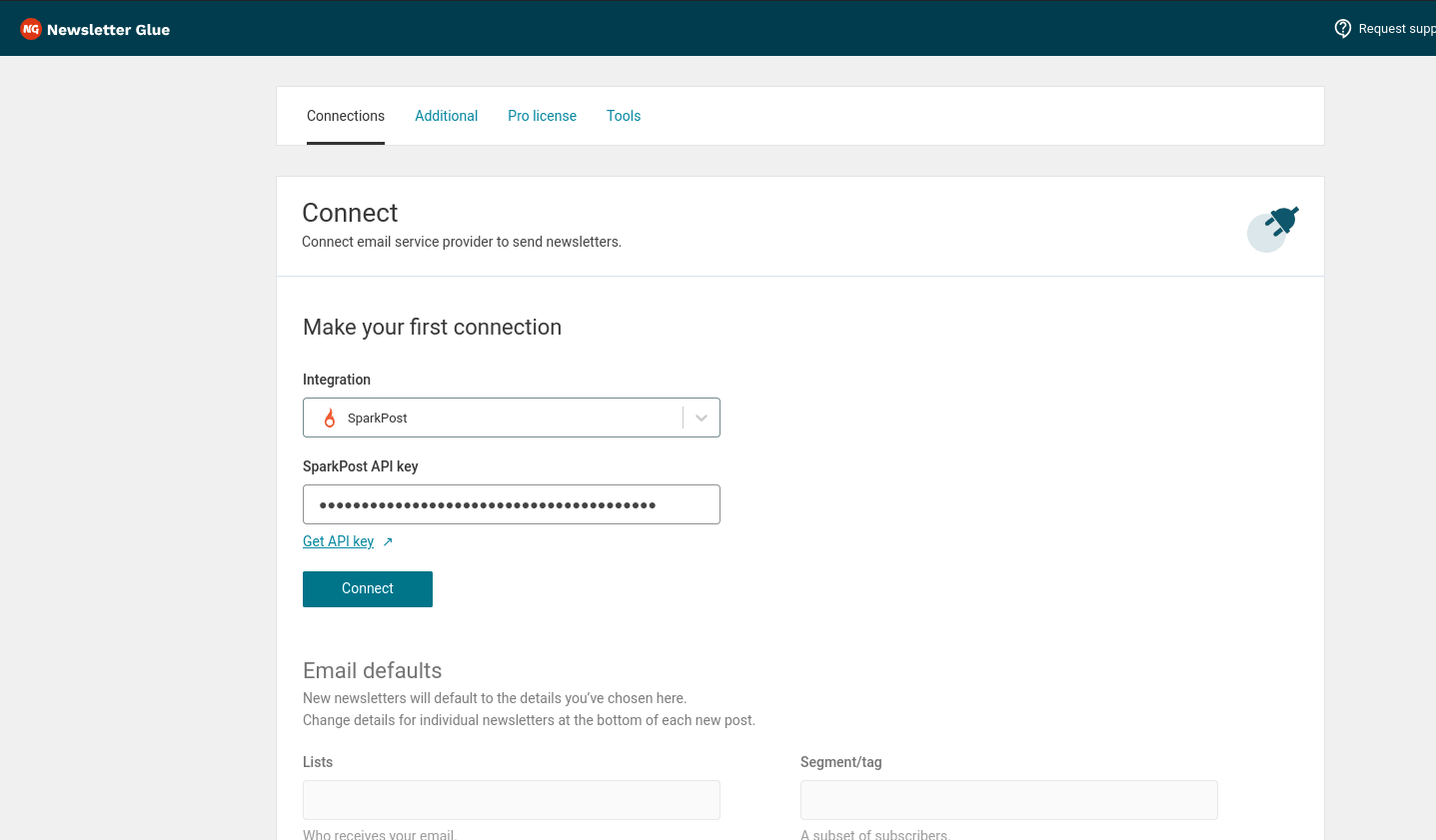Open the Pro license tab
Screen dimensions: 1436x840
(542, 116)
